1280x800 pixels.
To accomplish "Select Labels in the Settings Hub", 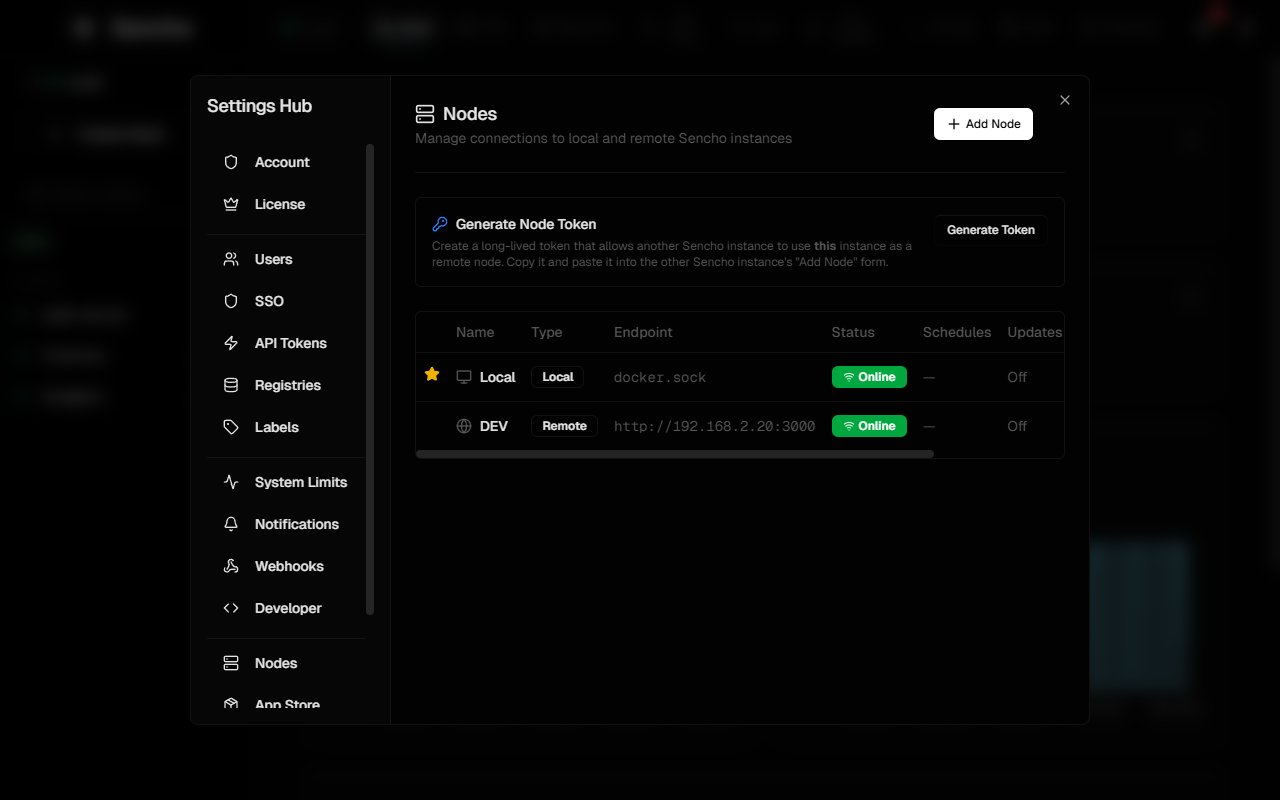I will pyautogui.click(x=286, y=427).
